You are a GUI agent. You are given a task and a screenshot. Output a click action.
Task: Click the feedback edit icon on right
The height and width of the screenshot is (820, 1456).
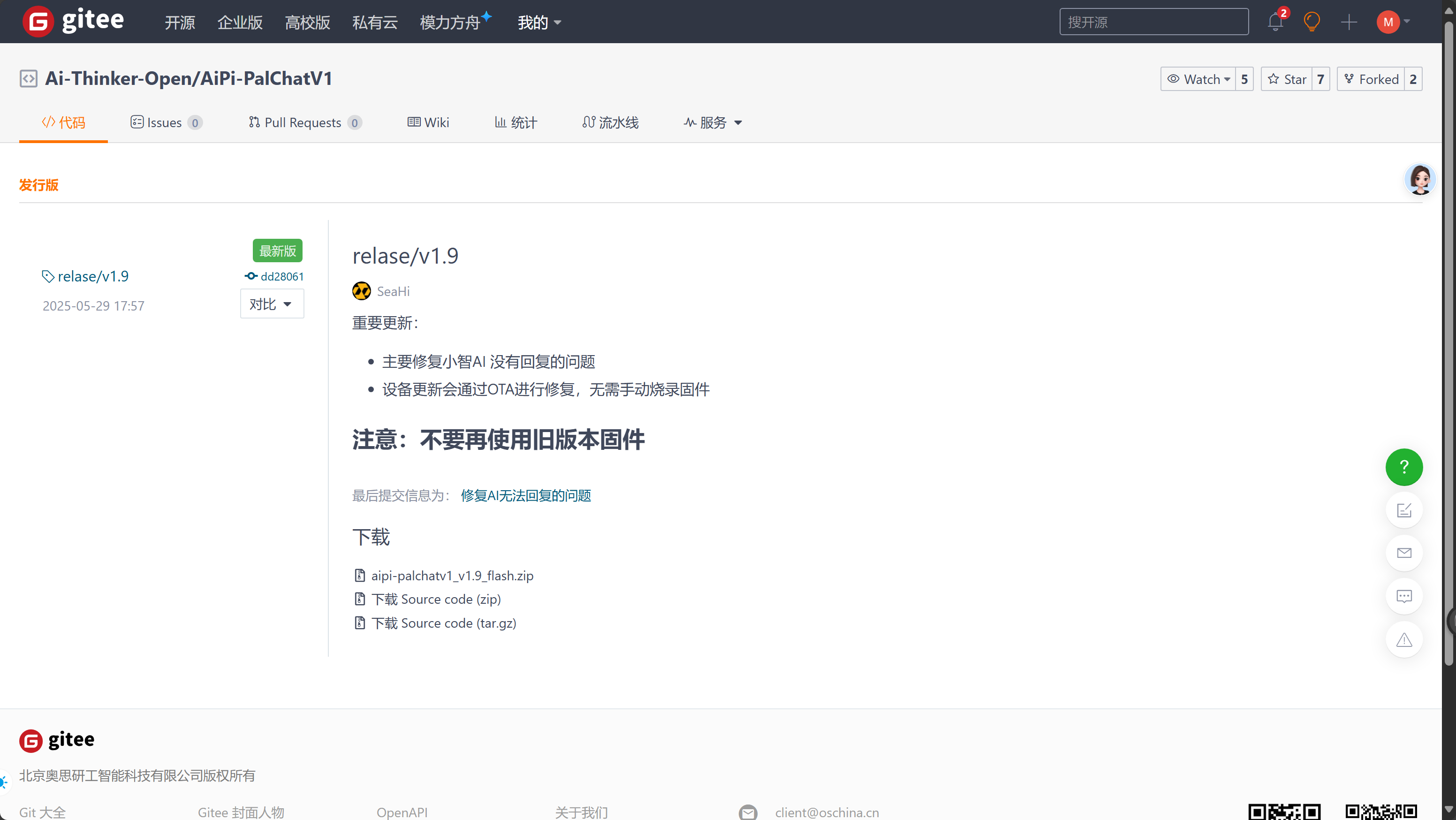[x=1404, y=510]
